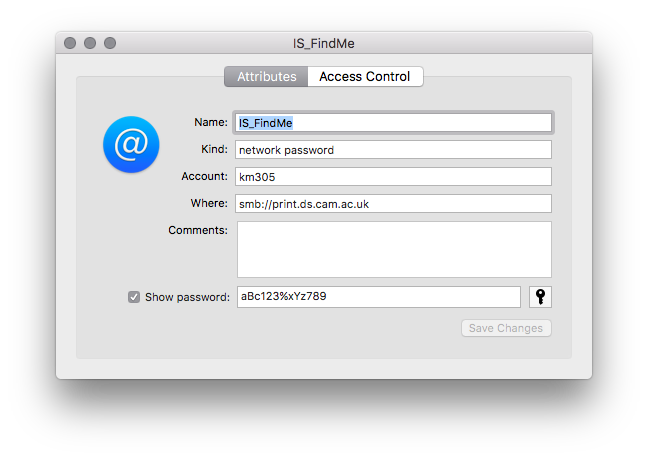Click the blue @ internet password icon
This screenshot has width=648, height=459.
131,144
